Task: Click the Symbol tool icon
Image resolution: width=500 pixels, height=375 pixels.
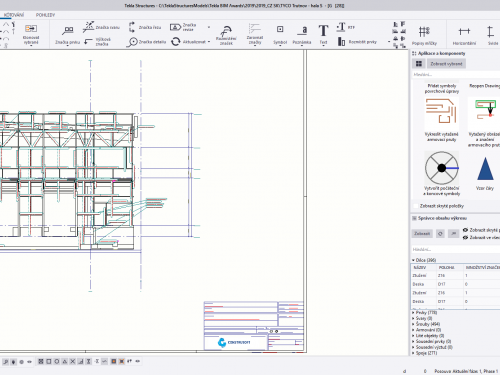Action: 280,29
